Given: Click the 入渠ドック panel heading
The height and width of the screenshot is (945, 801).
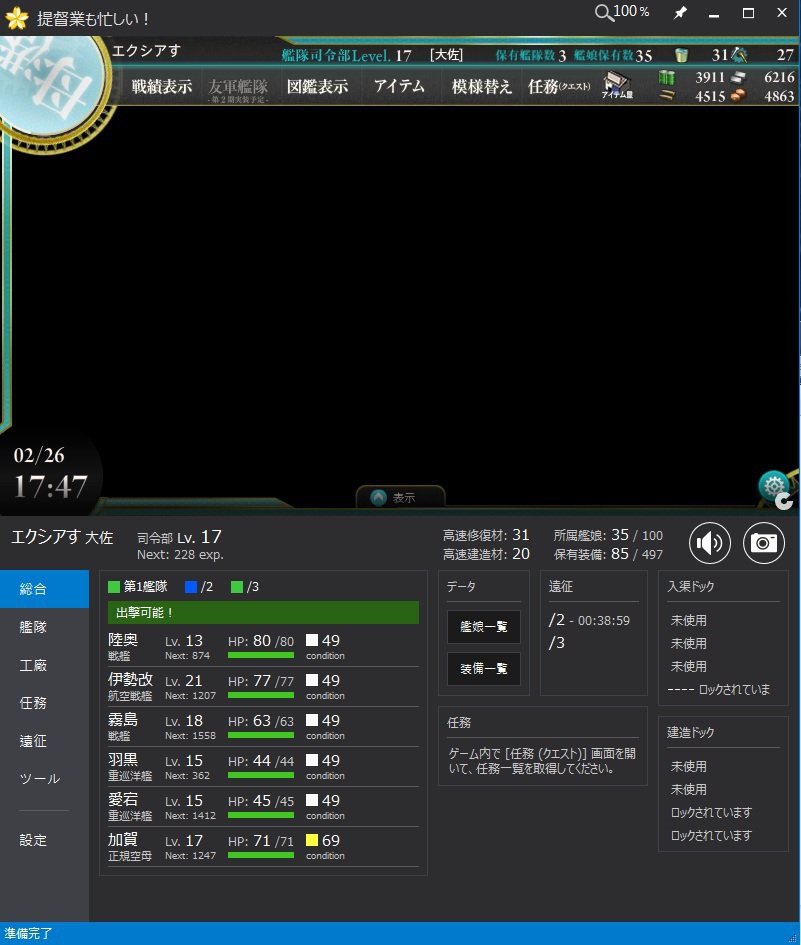Looking at the screenshot, I should point(691,586).
